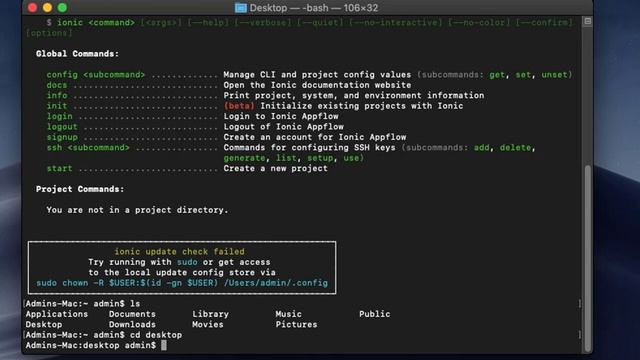This screenshot has width=640, height=360.
Task: Click 'You are not in a project directory.'
Action: (137, 210)
